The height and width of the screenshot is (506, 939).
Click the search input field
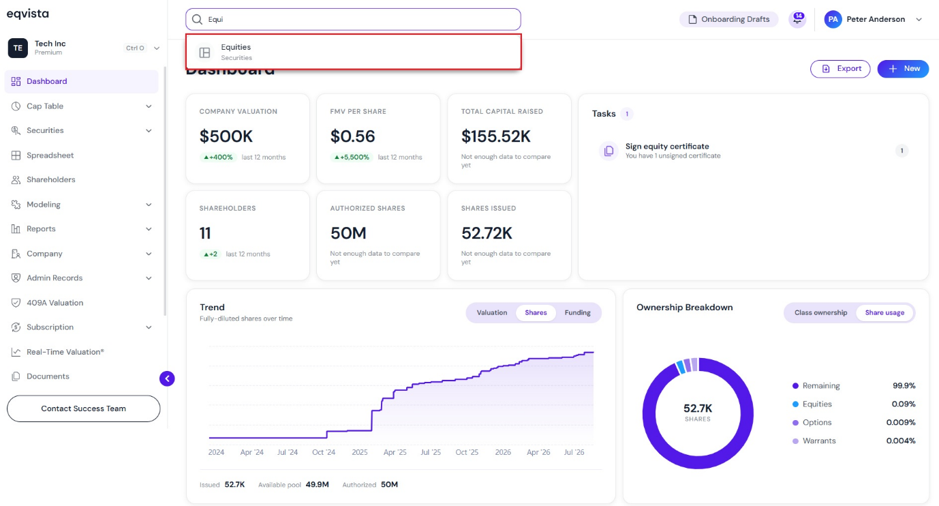click(x=353, y=19)
